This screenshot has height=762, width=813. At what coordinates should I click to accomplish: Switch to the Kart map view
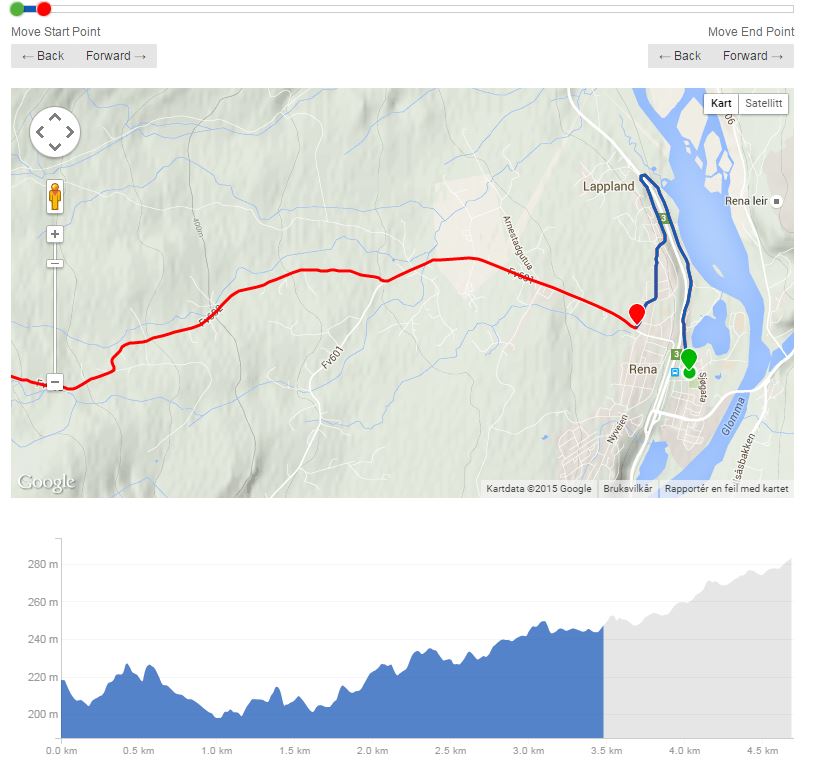[x=721, y=103]
